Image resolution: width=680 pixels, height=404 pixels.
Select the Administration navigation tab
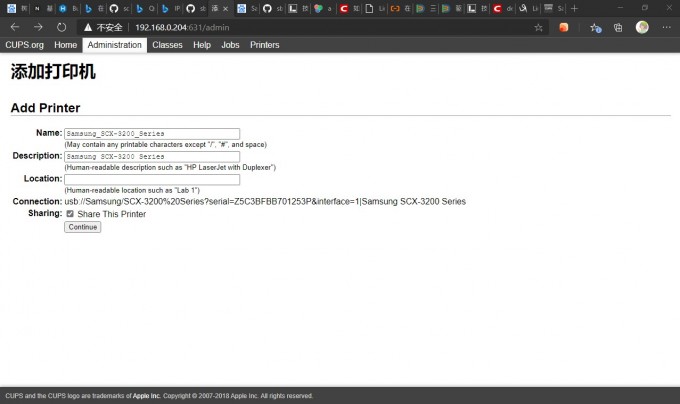(114, 45)
